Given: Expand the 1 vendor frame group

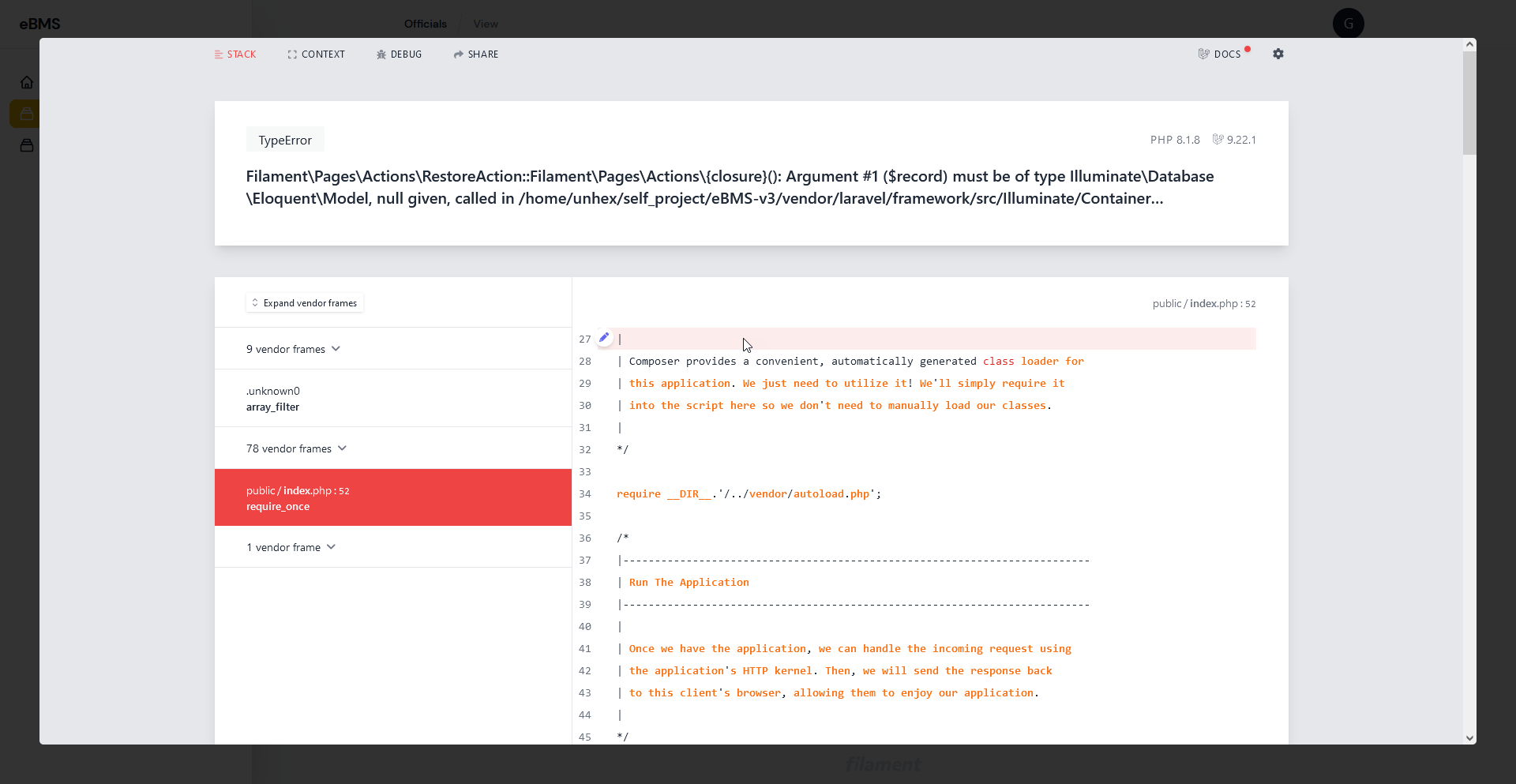Looking at the screenshot, I should pyautogui.click(x=291, y=546).
